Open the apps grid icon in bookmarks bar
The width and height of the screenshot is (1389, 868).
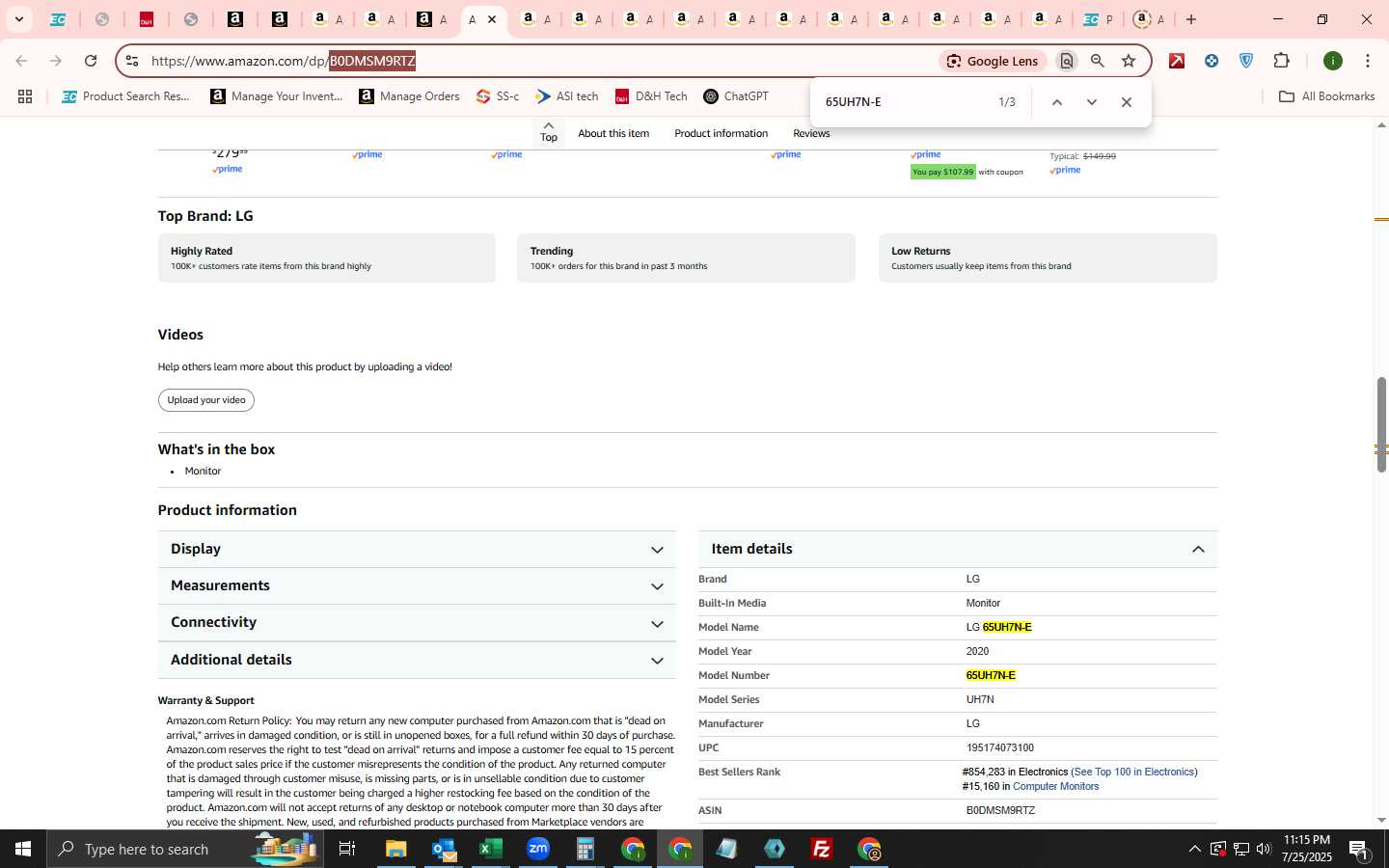tap(25, 96)
